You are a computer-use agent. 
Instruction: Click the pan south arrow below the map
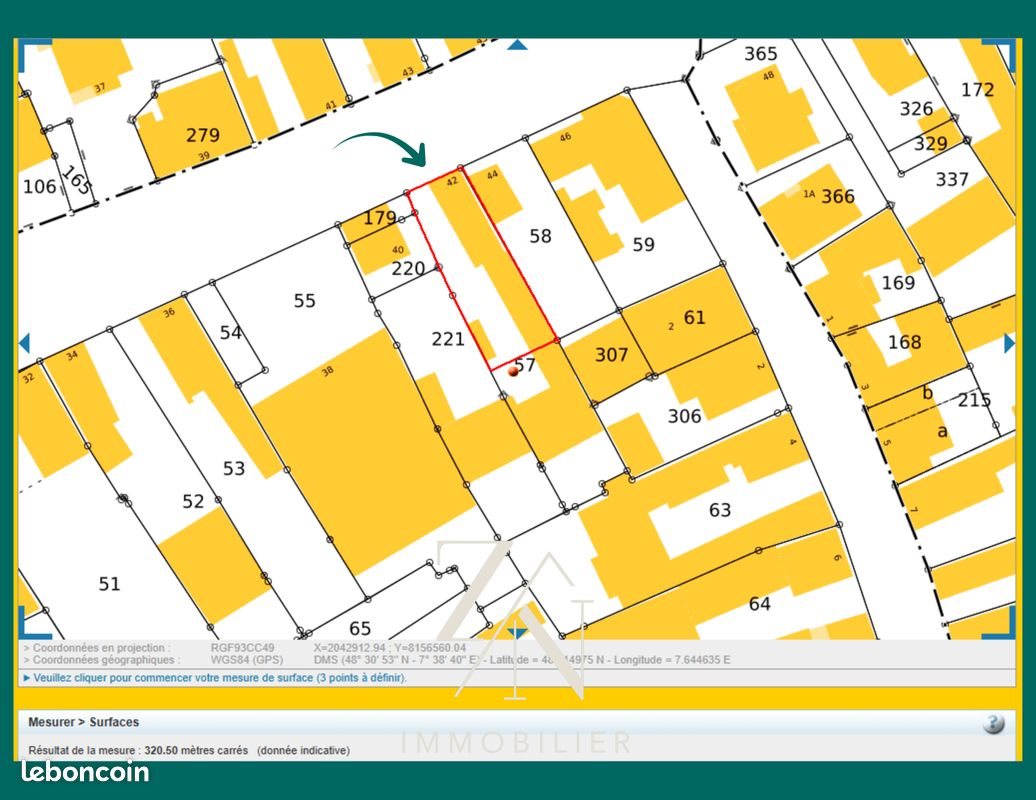point(517,631)
